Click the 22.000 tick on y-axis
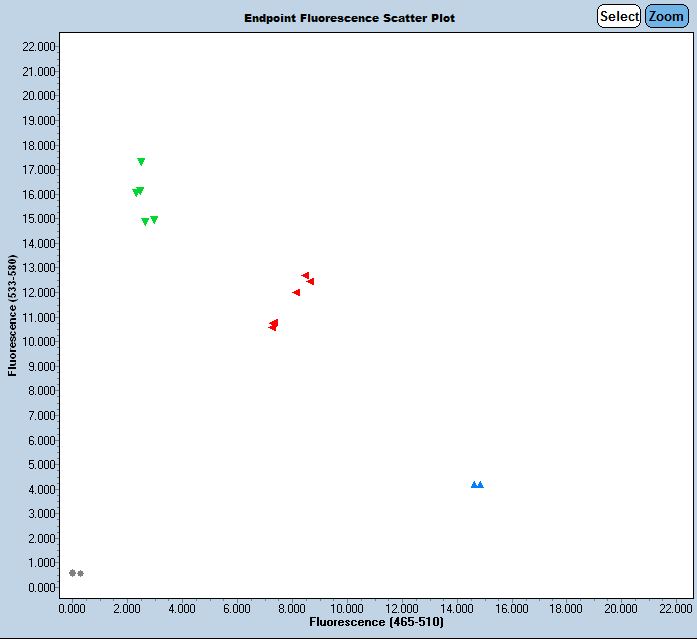 [39, 47]
